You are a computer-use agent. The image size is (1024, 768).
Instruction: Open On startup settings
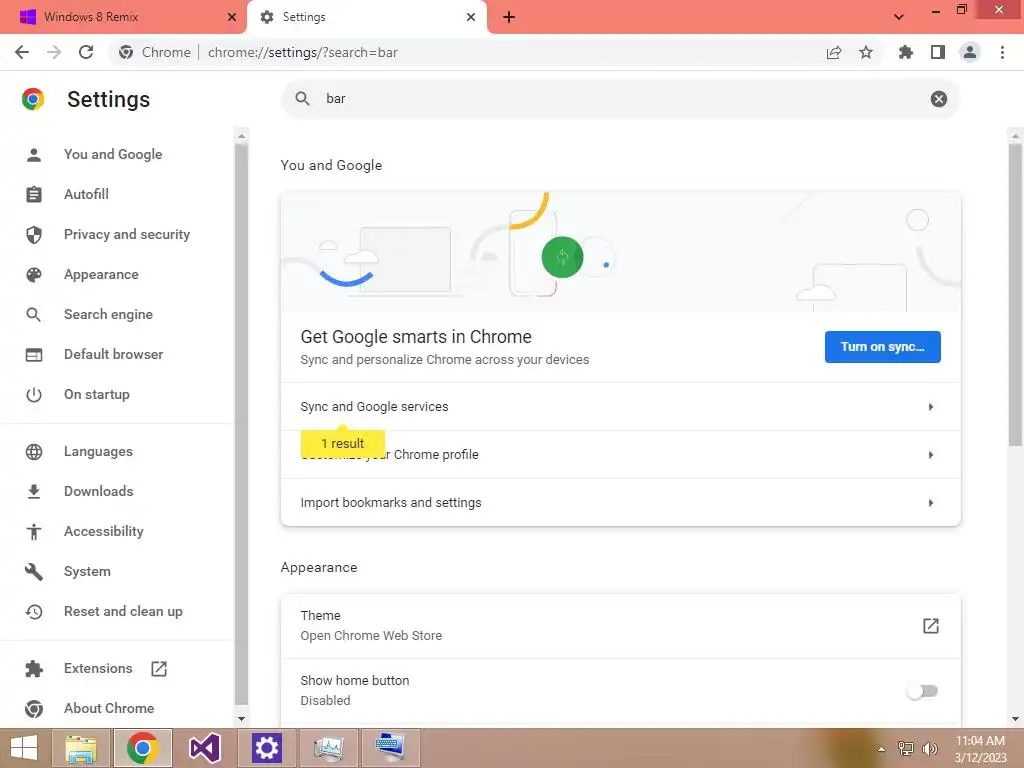(97, 394)
